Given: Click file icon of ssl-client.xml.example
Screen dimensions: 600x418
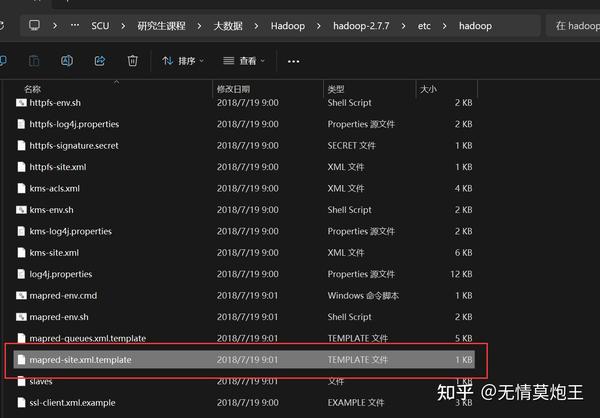Looking at the screenshot, I should point(21,403).
